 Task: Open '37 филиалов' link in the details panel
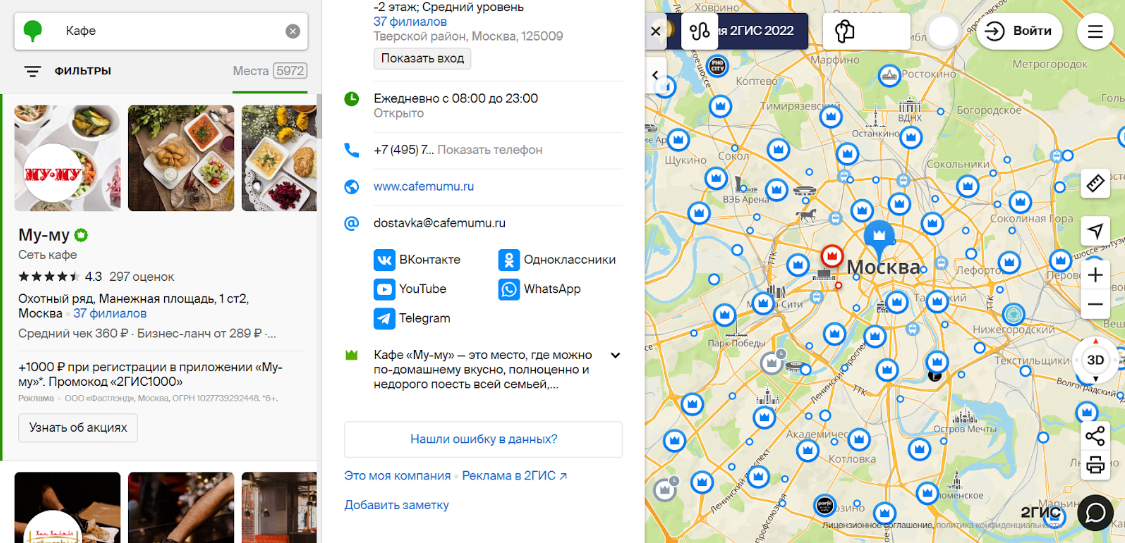(410, 22)
